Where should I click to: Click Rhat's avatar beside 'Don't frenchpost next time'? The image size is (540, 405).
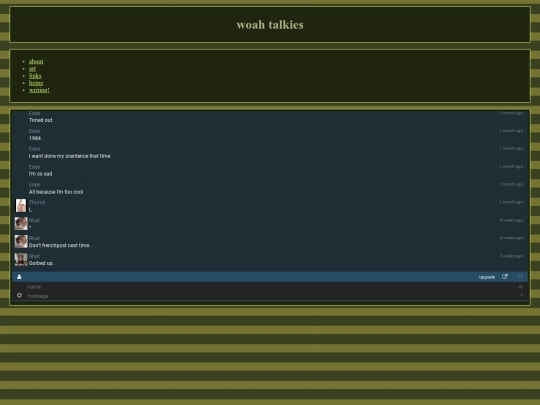click(21, 241)
